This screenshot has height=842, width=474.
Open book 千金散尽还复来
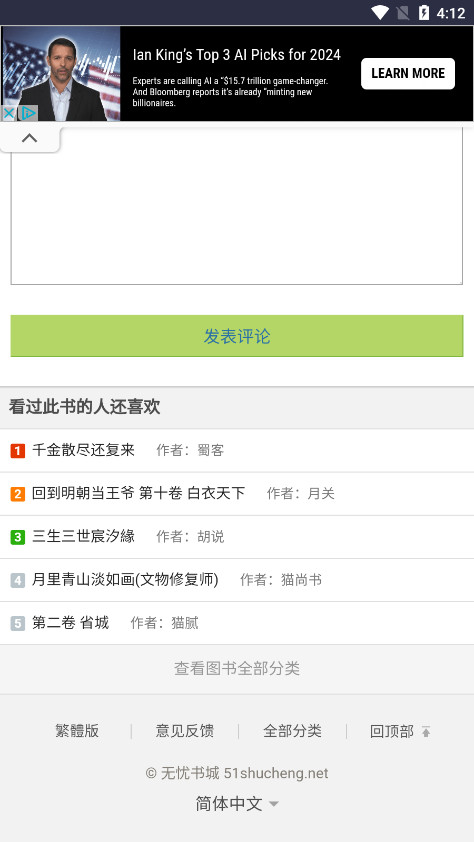[83, 450]
